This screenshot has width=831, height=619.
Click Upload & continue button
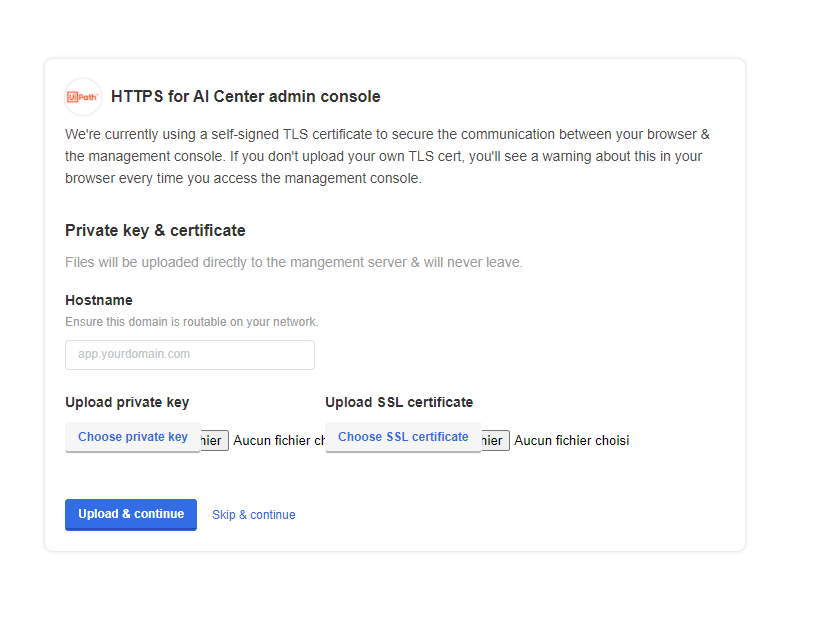coord(131,514)
